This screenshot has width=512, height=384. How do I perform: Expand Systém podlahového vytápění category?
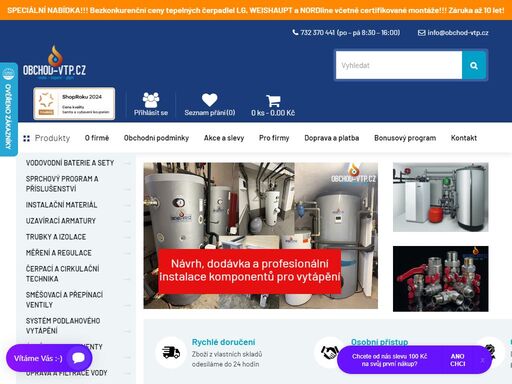point(127,331)
